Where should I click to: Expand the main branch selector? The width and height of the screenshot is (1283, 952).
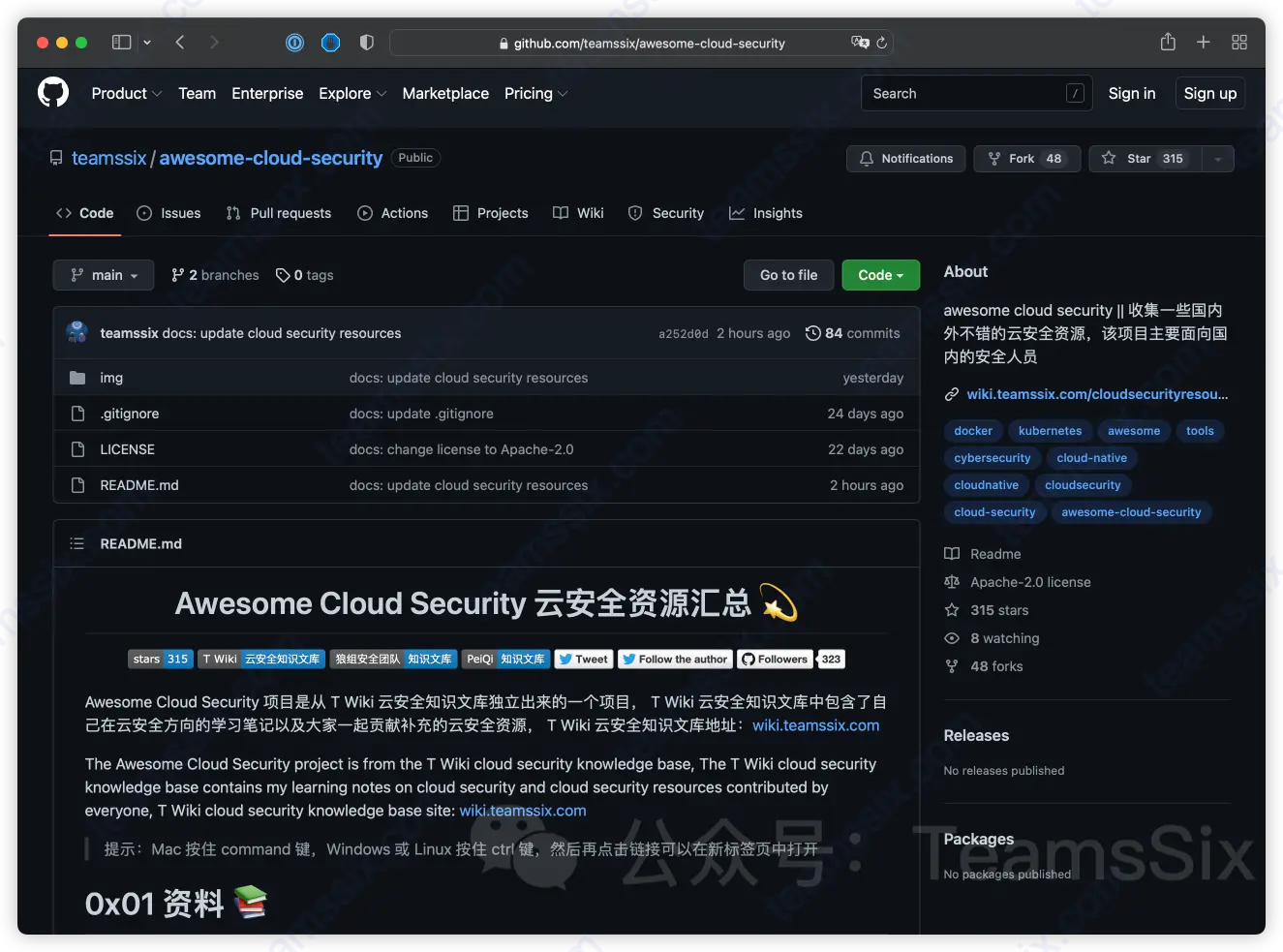click(x=104, y=275)
